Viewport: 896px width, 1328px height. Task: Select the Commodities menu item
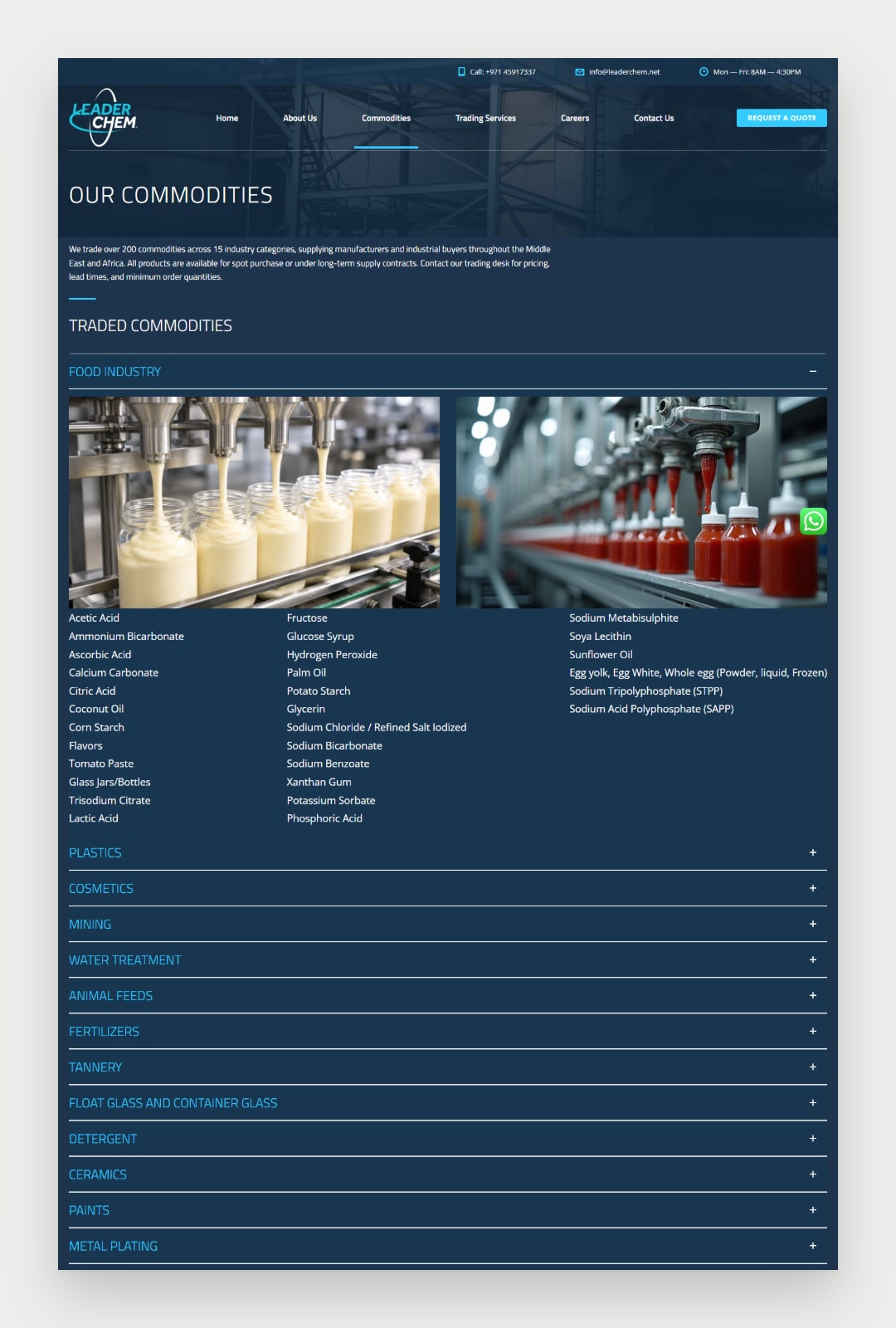pos(386,118)
